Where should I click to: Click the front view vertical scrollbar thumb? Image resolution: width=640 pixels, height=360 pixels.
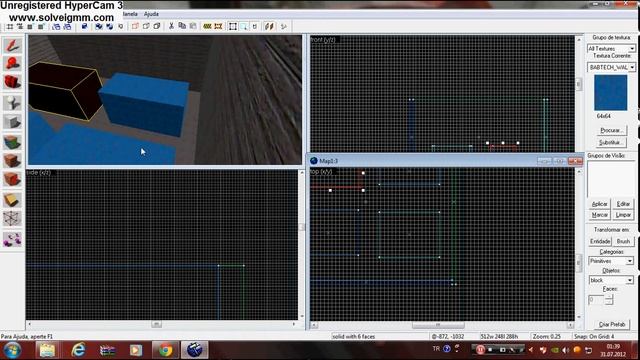(x=578, y=84)
